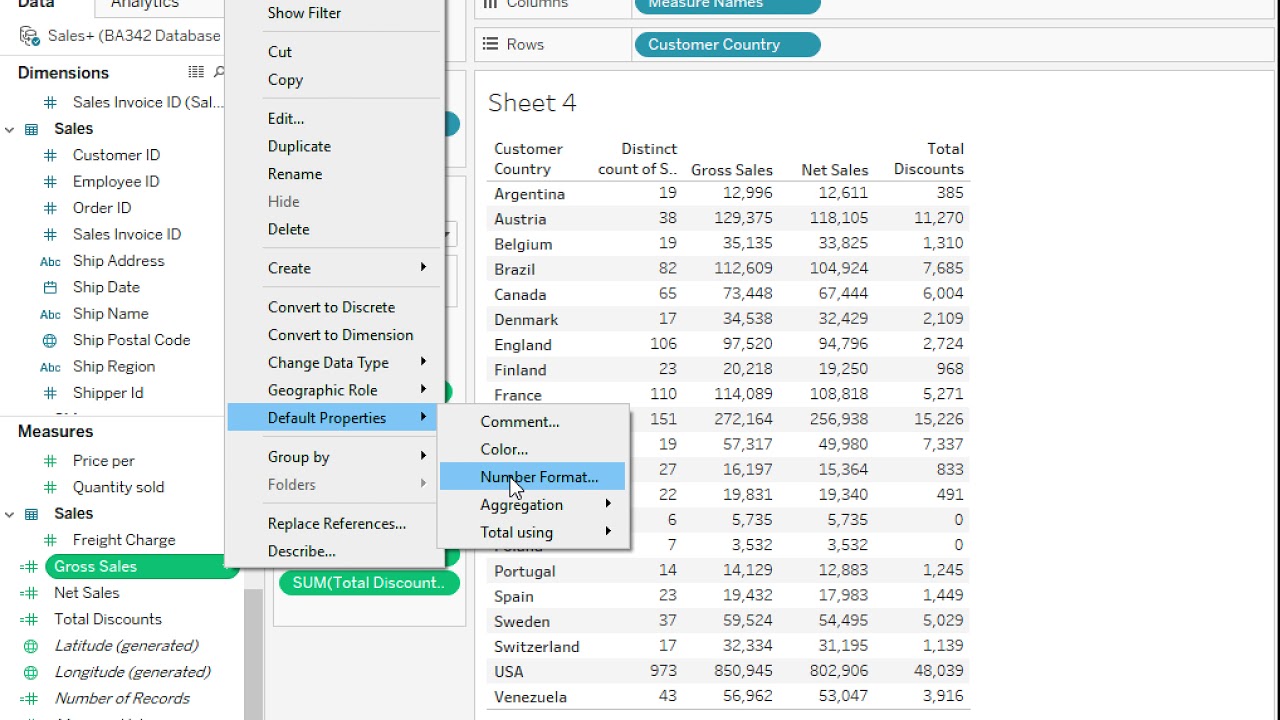Screen dimensions: 1280x720
Task: Click the SUM(Total Discount.. measure pill
Action: 369,582
